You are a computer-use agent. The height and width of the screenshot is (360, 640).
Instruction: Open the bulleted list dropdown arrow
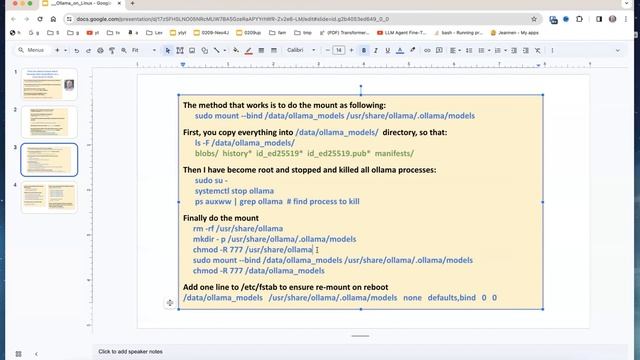489,51
